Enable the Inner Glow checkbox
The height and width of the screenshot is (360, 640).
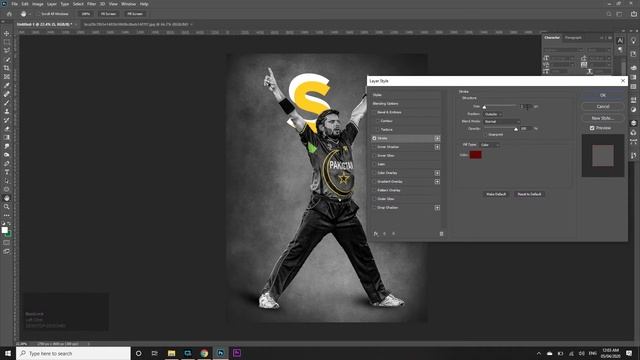[374, 156]
